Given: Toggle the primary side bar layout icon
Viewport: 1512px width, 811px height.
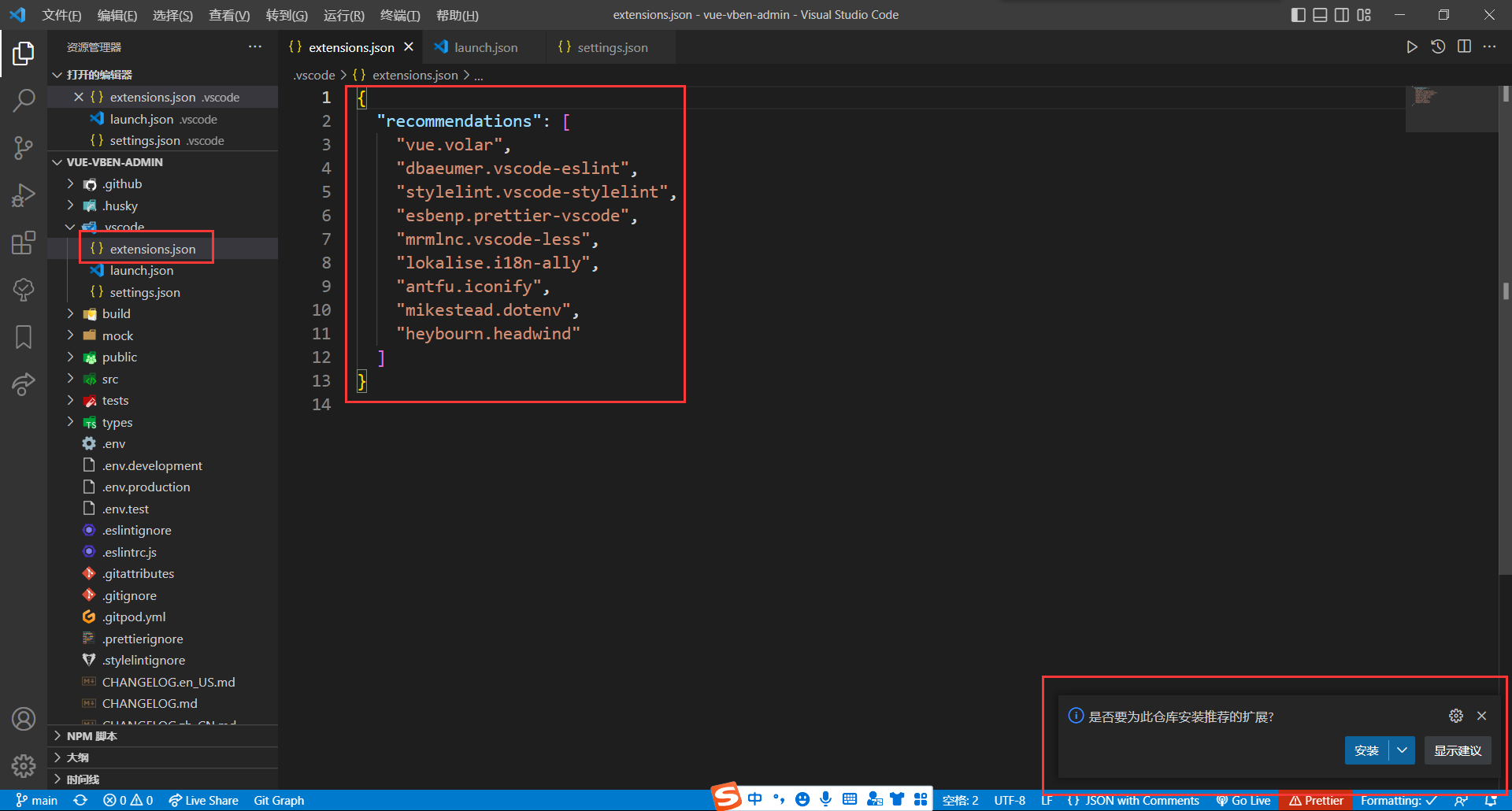Looking at the screenshot, I should (1299, 15).
